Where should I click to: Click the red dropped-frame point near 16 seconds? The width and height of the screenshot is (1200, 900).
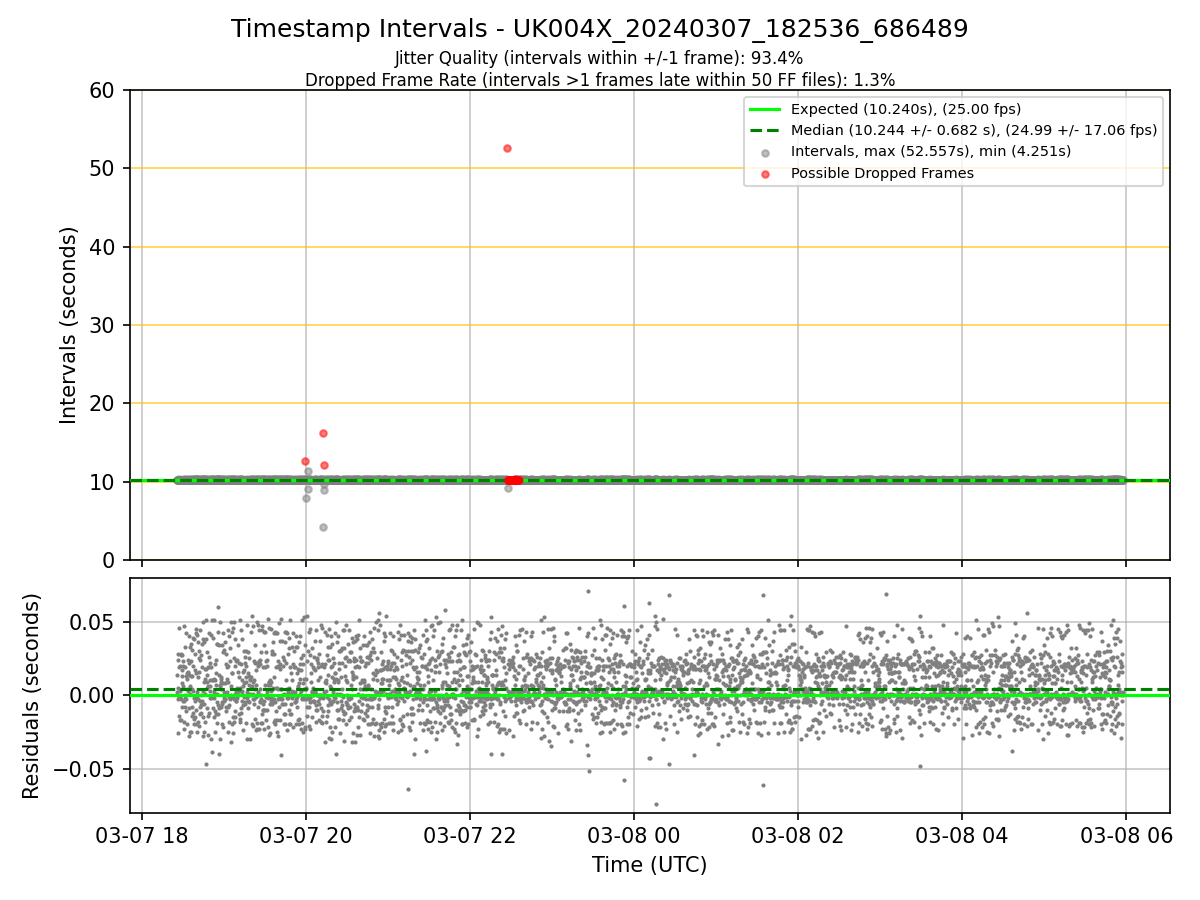pos(323,433)
